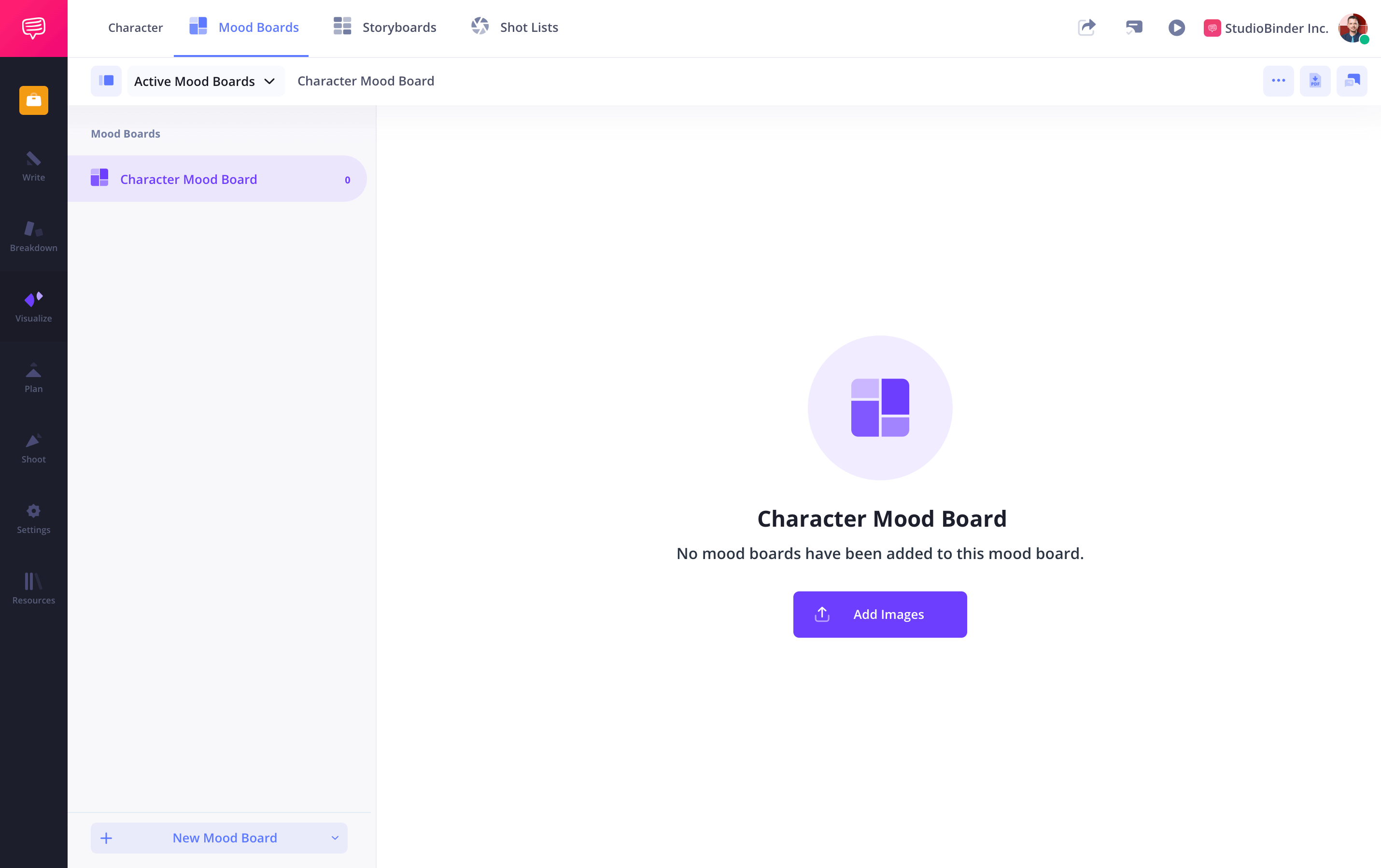Expand the three-dot options menu
Viewport: 1381px width, 868px height.
click(1279, 81)
